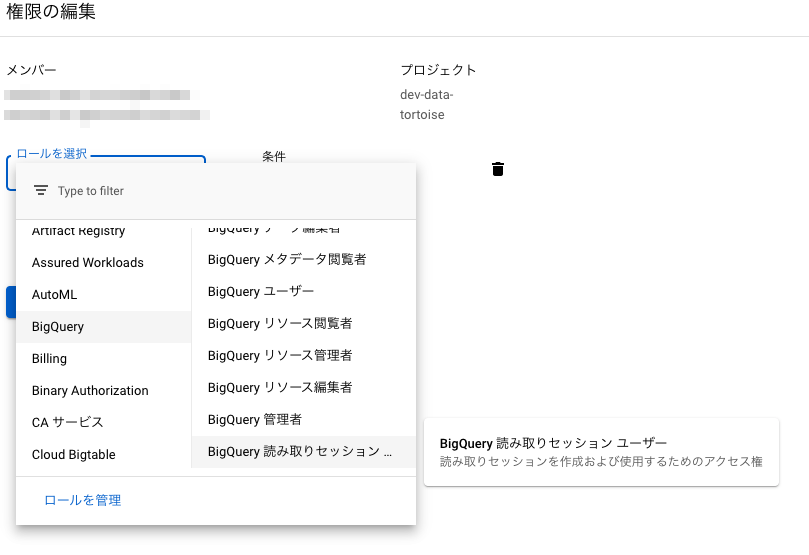Select Assured Workloads category

click(x=104, y=263)
